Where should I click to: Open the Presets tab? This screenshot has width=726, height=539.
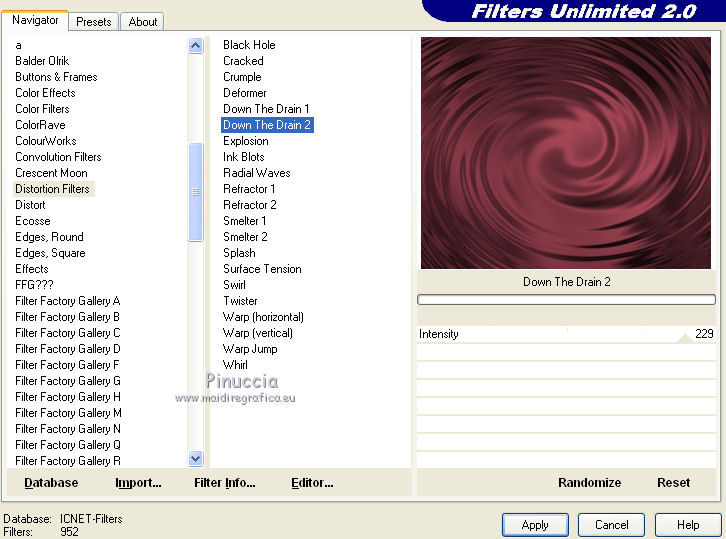(94, 22)
